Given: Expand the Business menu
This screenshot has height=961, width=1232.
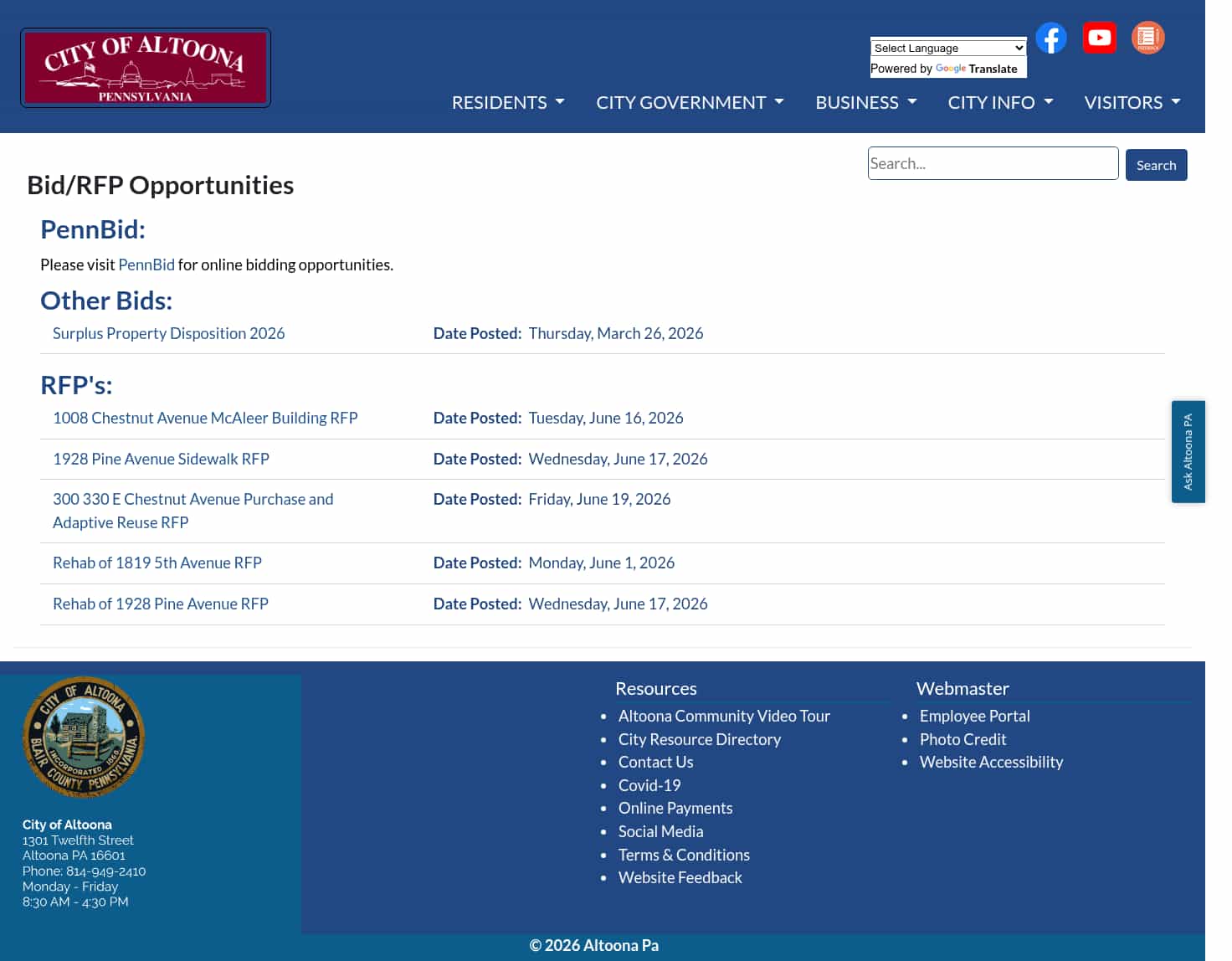Looking at the screenshot, I should click(x=866, y=102).
